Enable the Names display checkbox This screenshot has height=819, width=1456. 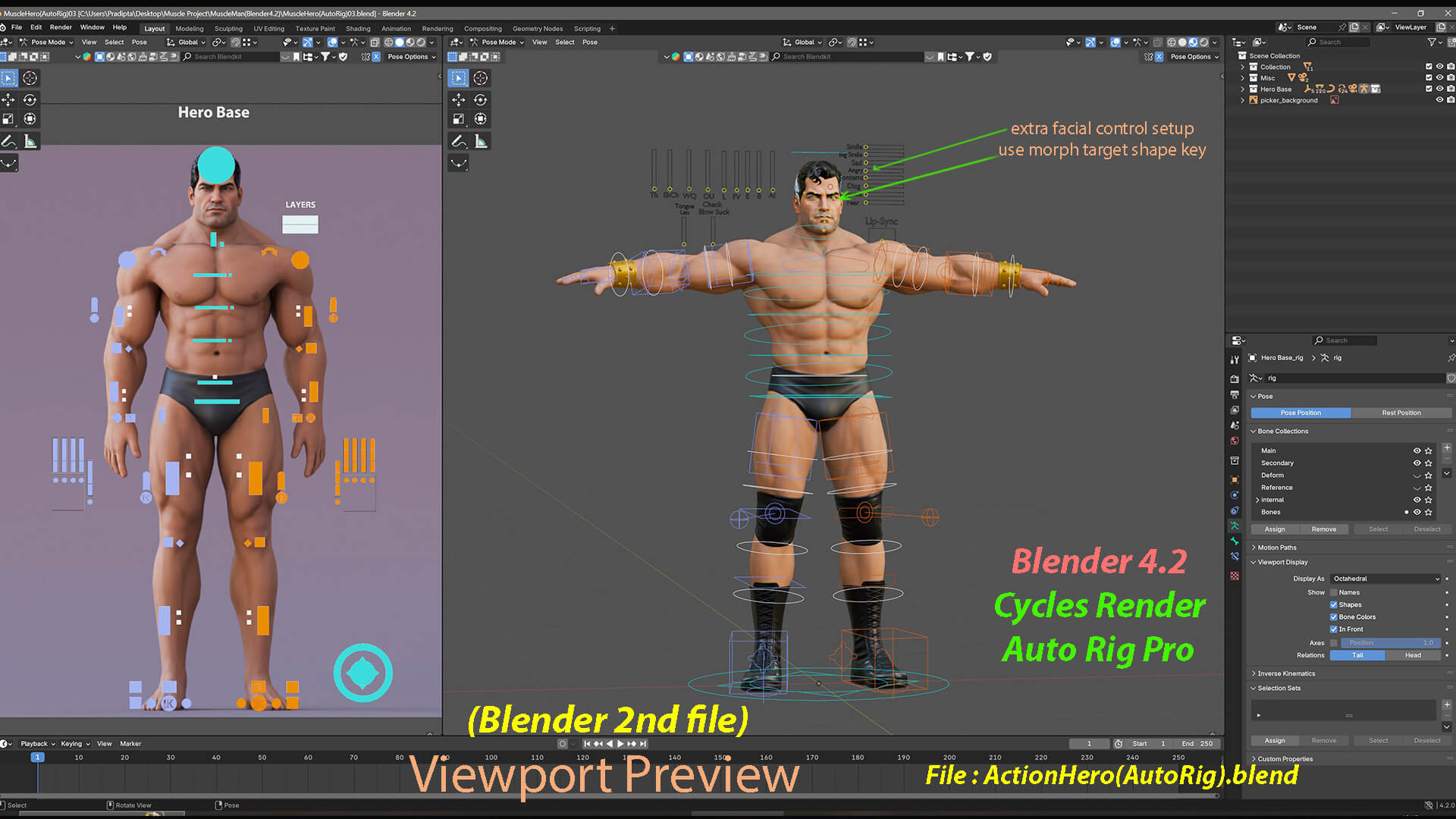coord(1334,593)
